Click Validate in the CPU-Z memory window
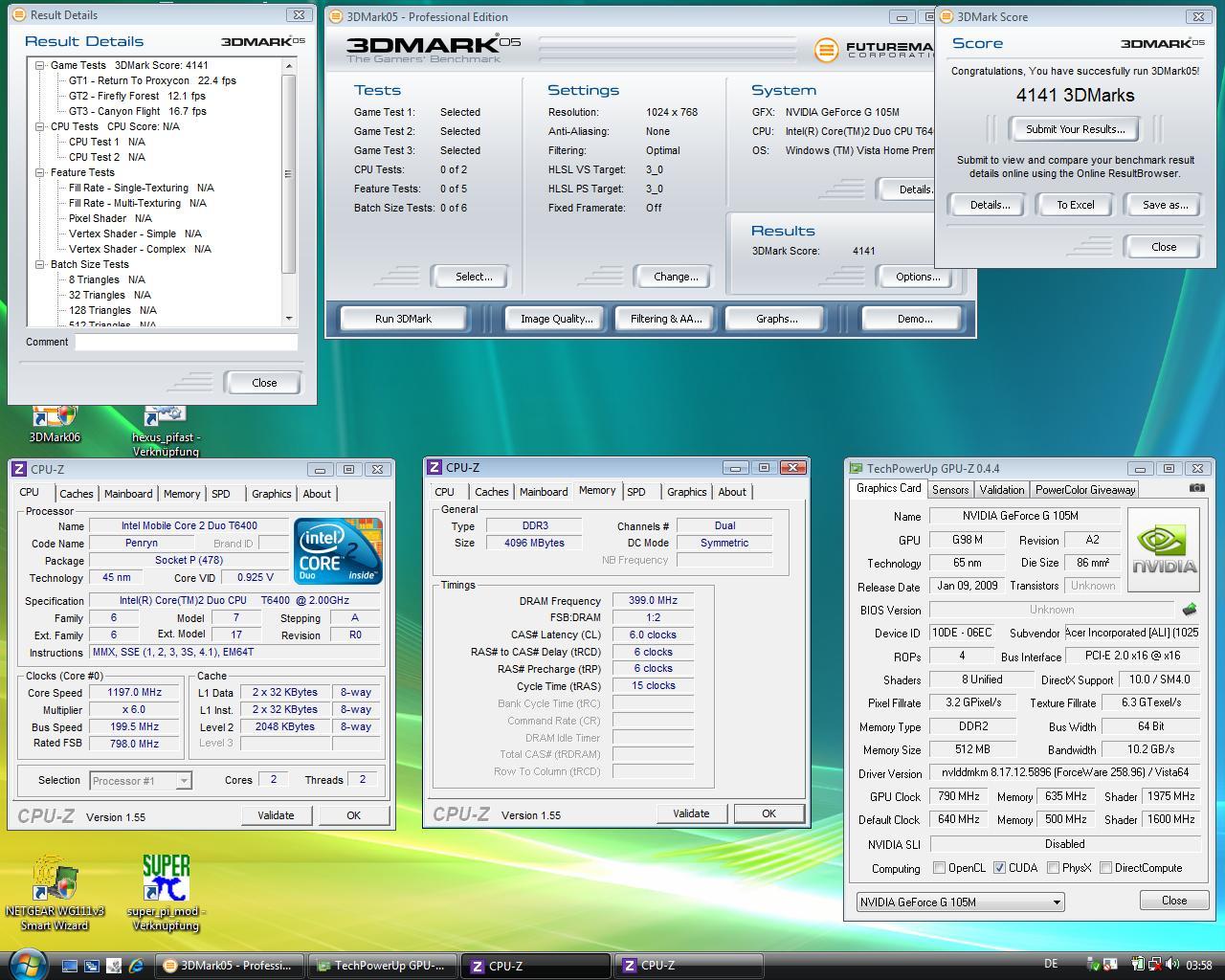 [x=691, y=813]
